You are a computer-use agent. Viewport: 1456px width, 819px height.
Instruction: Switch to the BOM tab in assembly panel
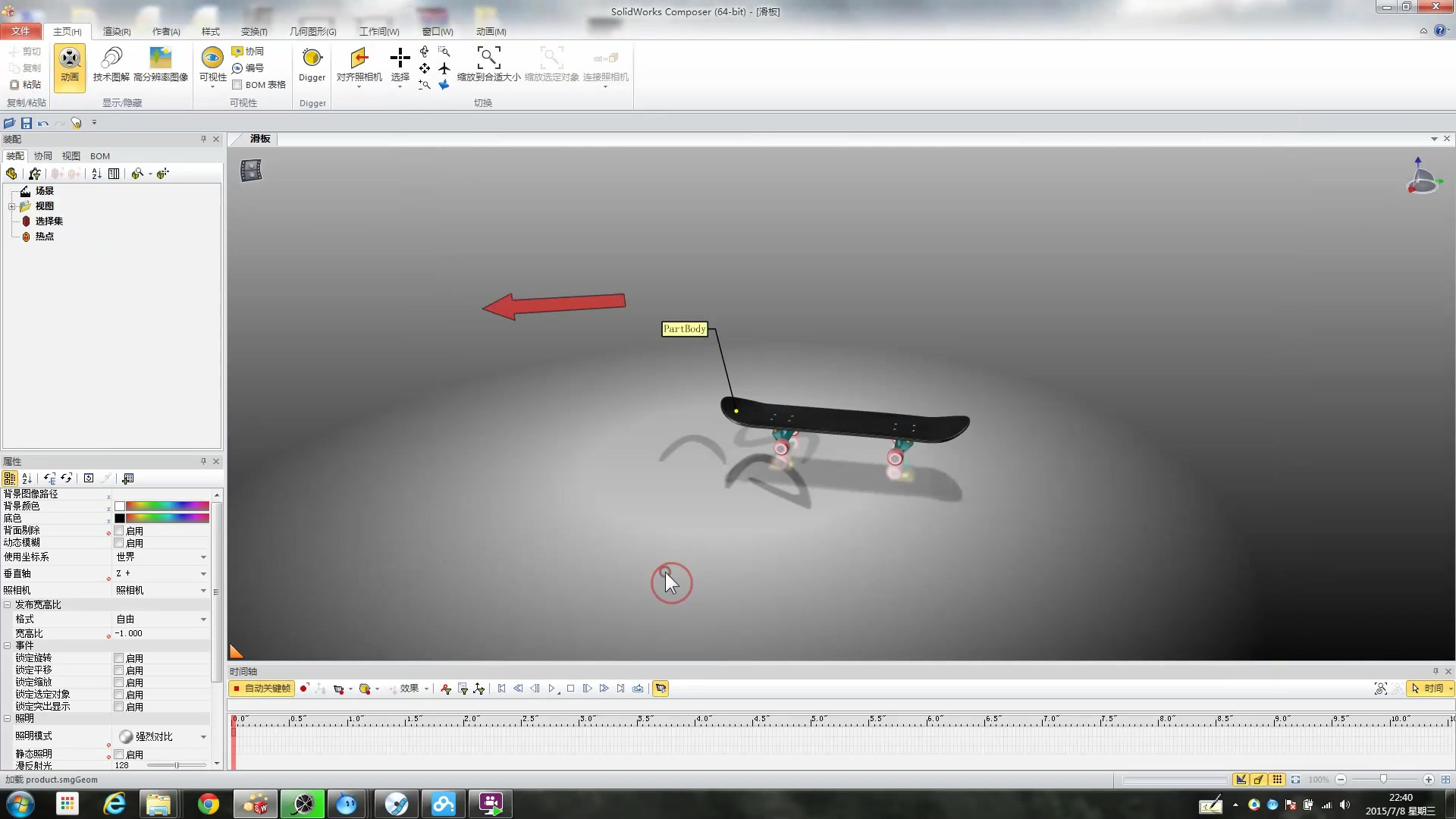coord(100,156)
